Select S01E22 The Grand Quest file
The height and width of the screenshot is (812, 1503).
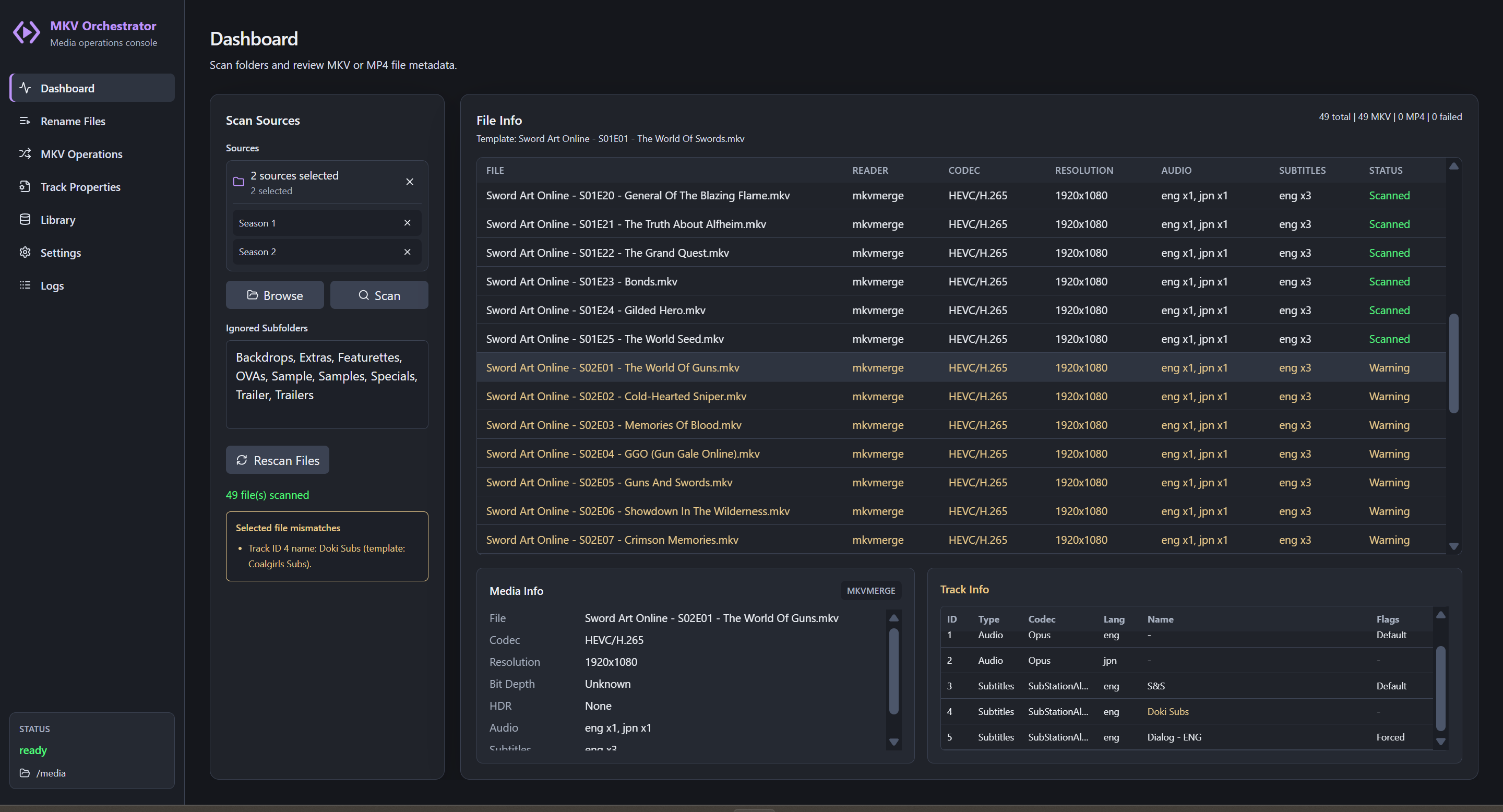pyautogui.click(x=961, y=253)
